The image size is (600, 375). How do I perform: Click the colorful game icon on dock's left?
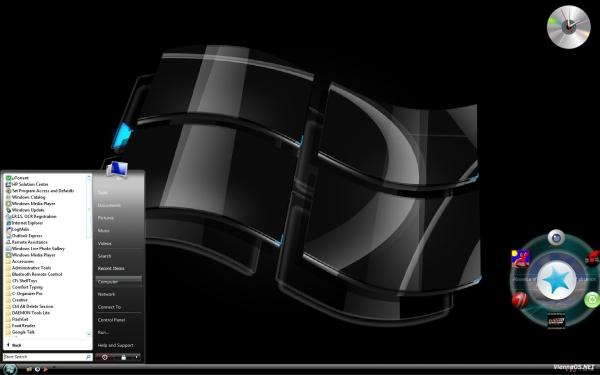tap(520, 259)
